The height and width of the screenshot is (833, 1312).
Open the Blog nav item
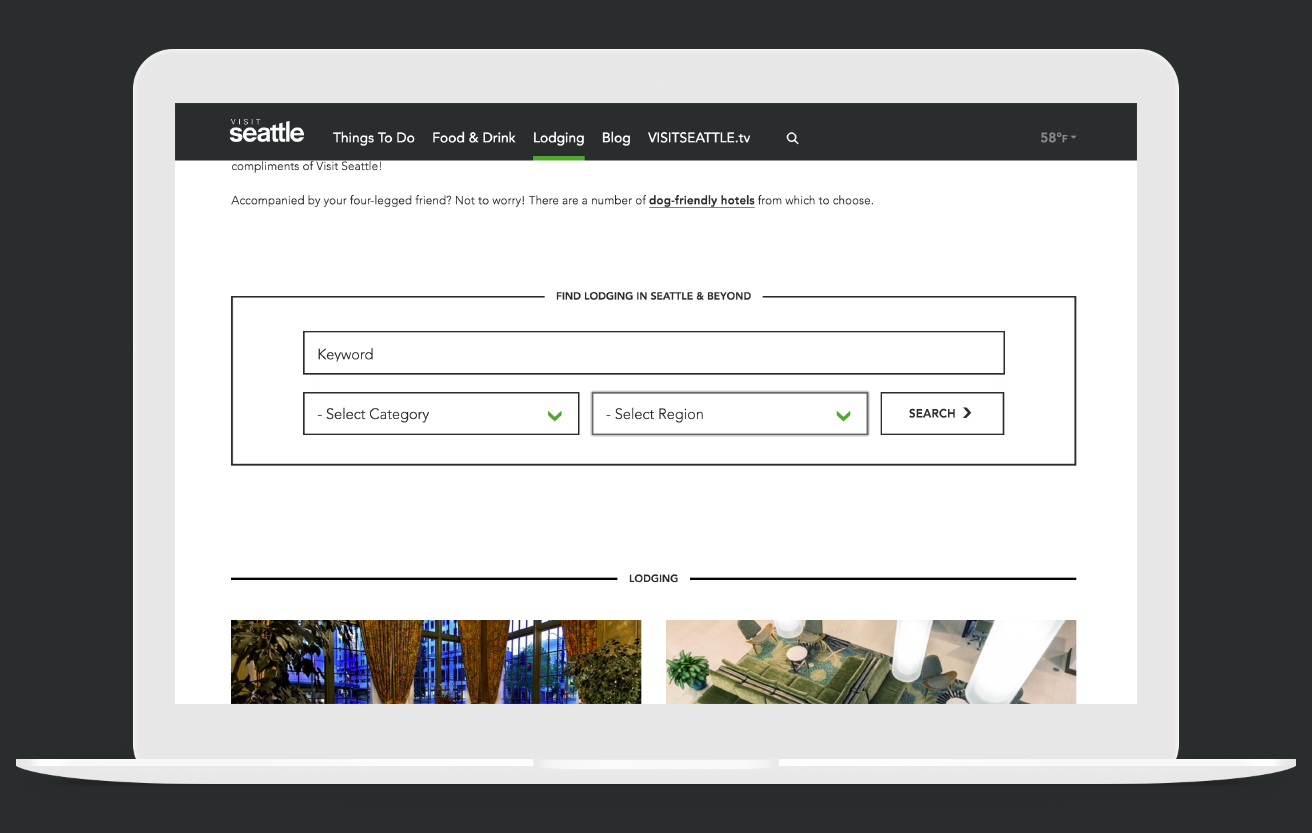click(616, 138)
